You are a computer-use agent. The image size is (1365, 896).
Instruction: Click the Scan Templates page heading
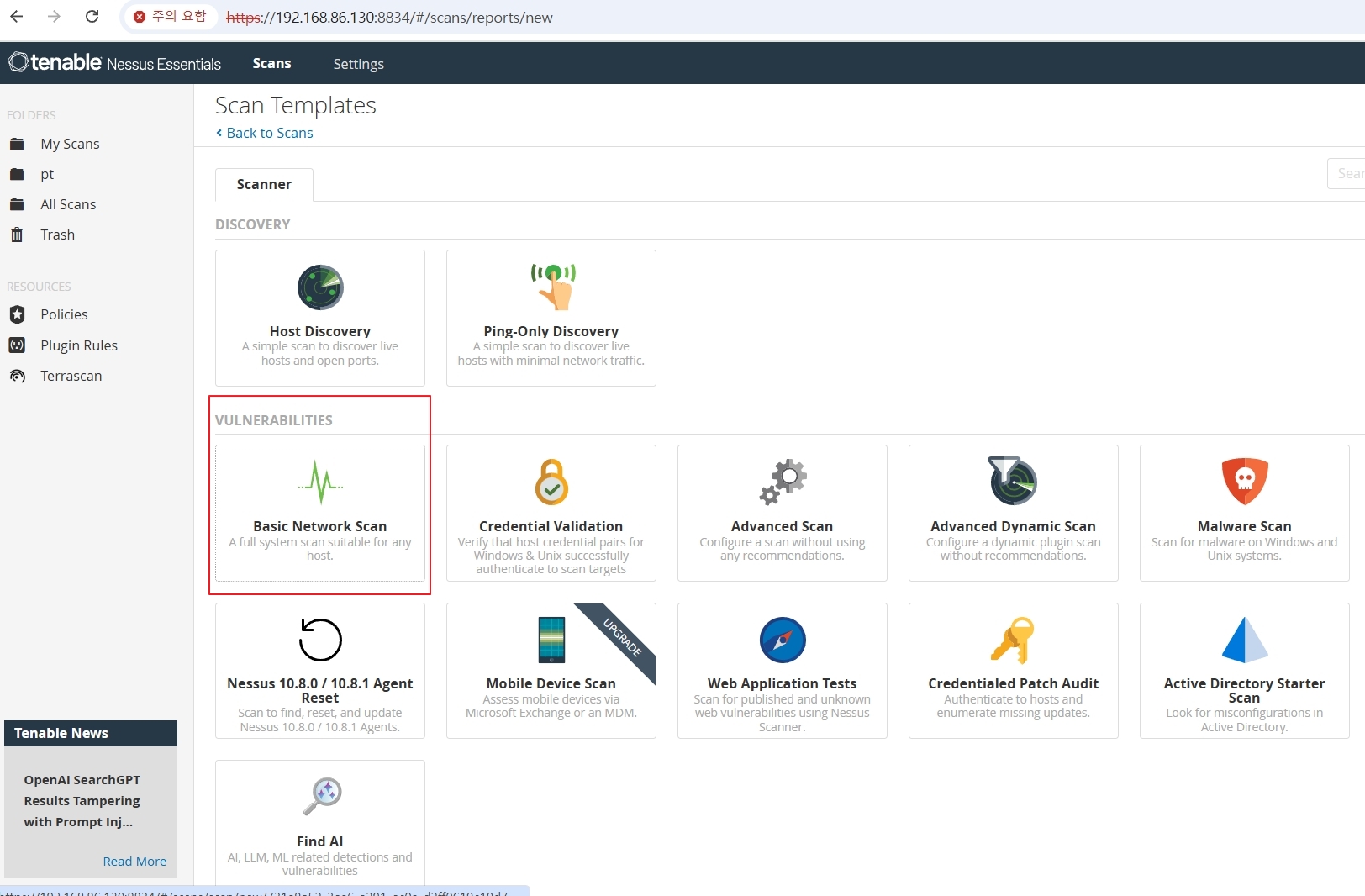(296, 105)
